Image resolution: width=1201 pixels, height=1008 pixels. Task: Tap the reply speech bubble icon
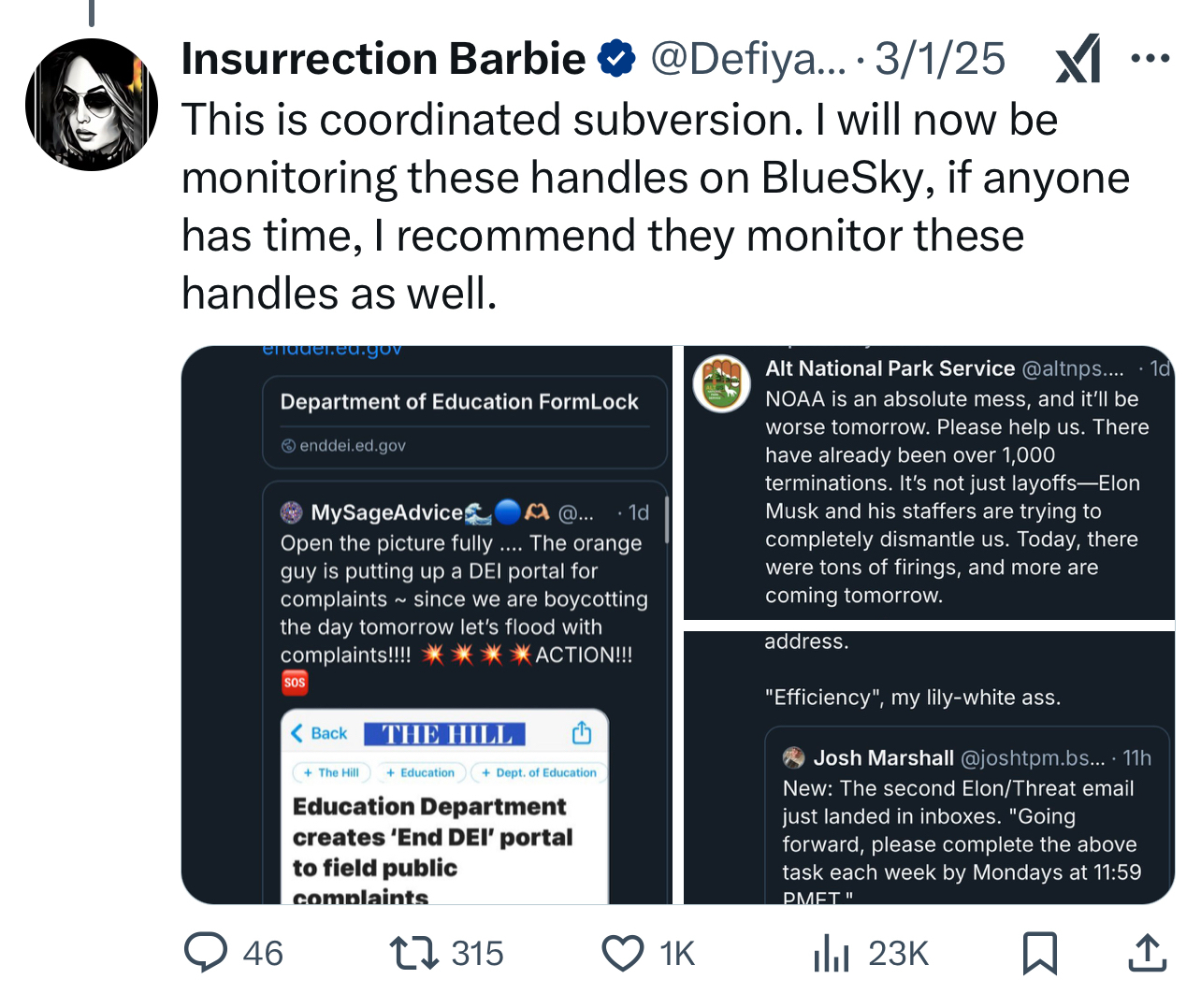206,953
